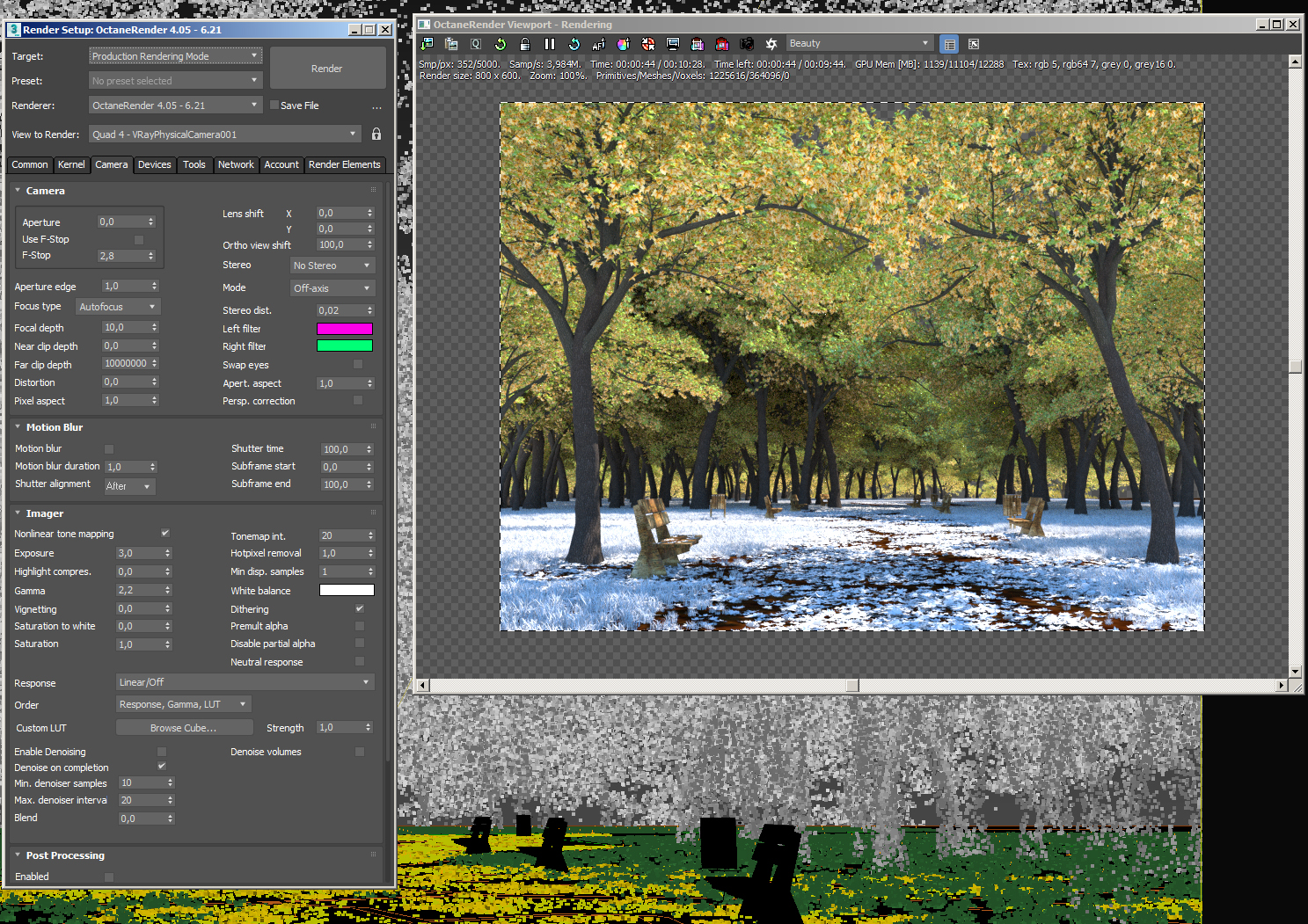Click the monitor display icon in viewport toolbar
This screenshot has height=924, width=1308.
coord(673,44)
